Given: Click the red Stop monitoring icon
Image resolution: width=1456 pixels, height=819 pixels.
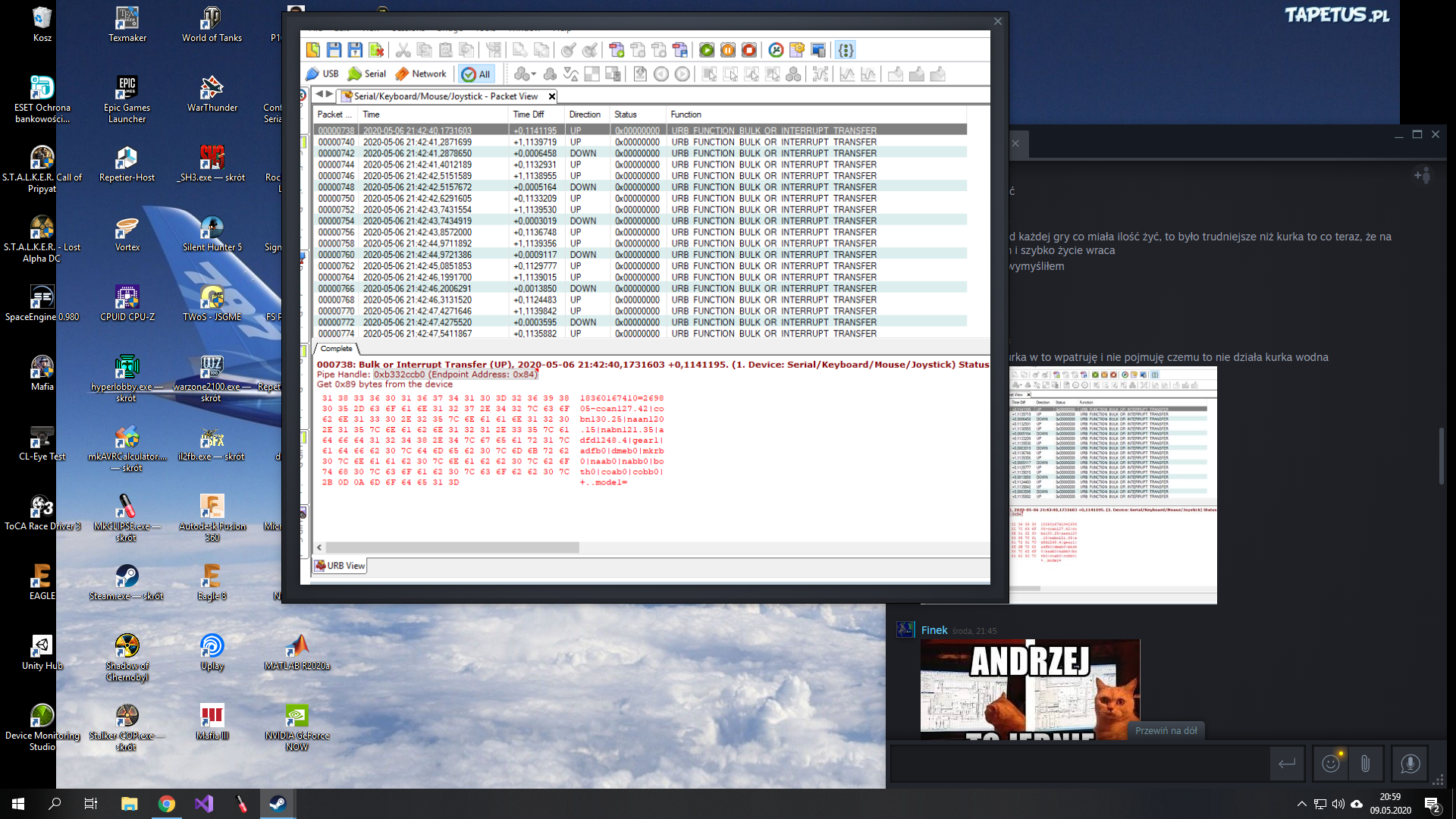Looking at the screenshot, I should [x=748, y=50].
